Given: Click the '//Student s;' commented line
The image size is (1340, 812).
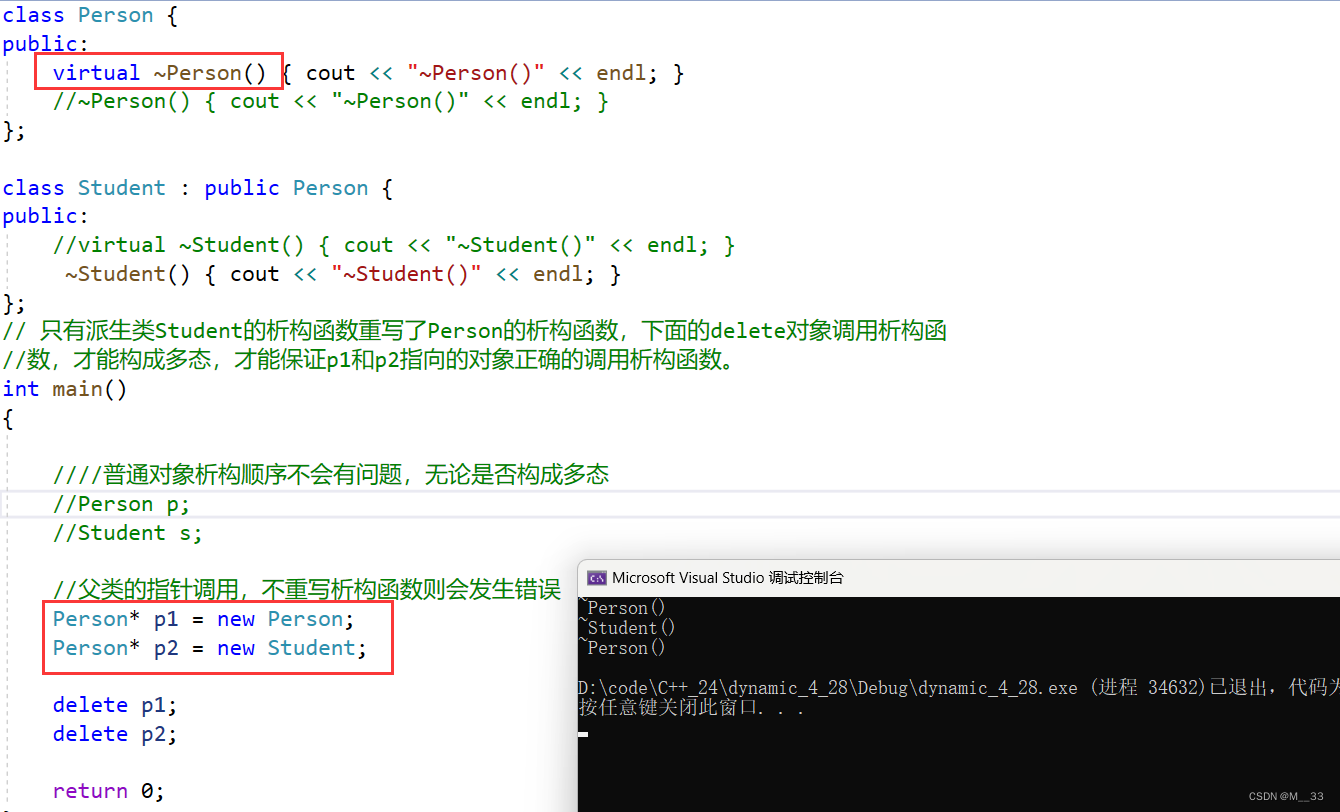Looking at the screenshot, I should [128, 533].
